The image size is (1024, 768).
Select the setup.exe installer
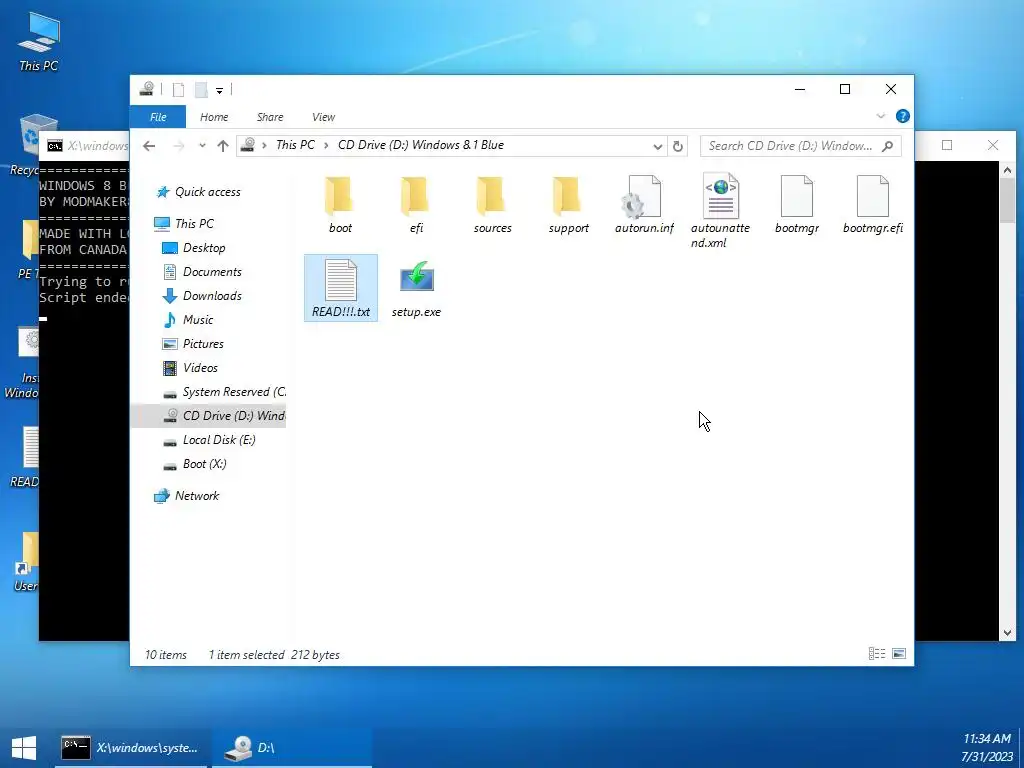pyautogui.click(x=416, y=288)
